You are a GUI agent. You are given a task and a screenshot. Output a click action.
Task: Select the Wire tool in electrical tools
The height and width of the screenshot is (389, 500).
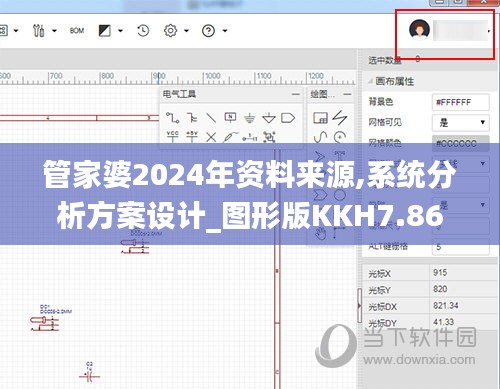pos(172,118)
